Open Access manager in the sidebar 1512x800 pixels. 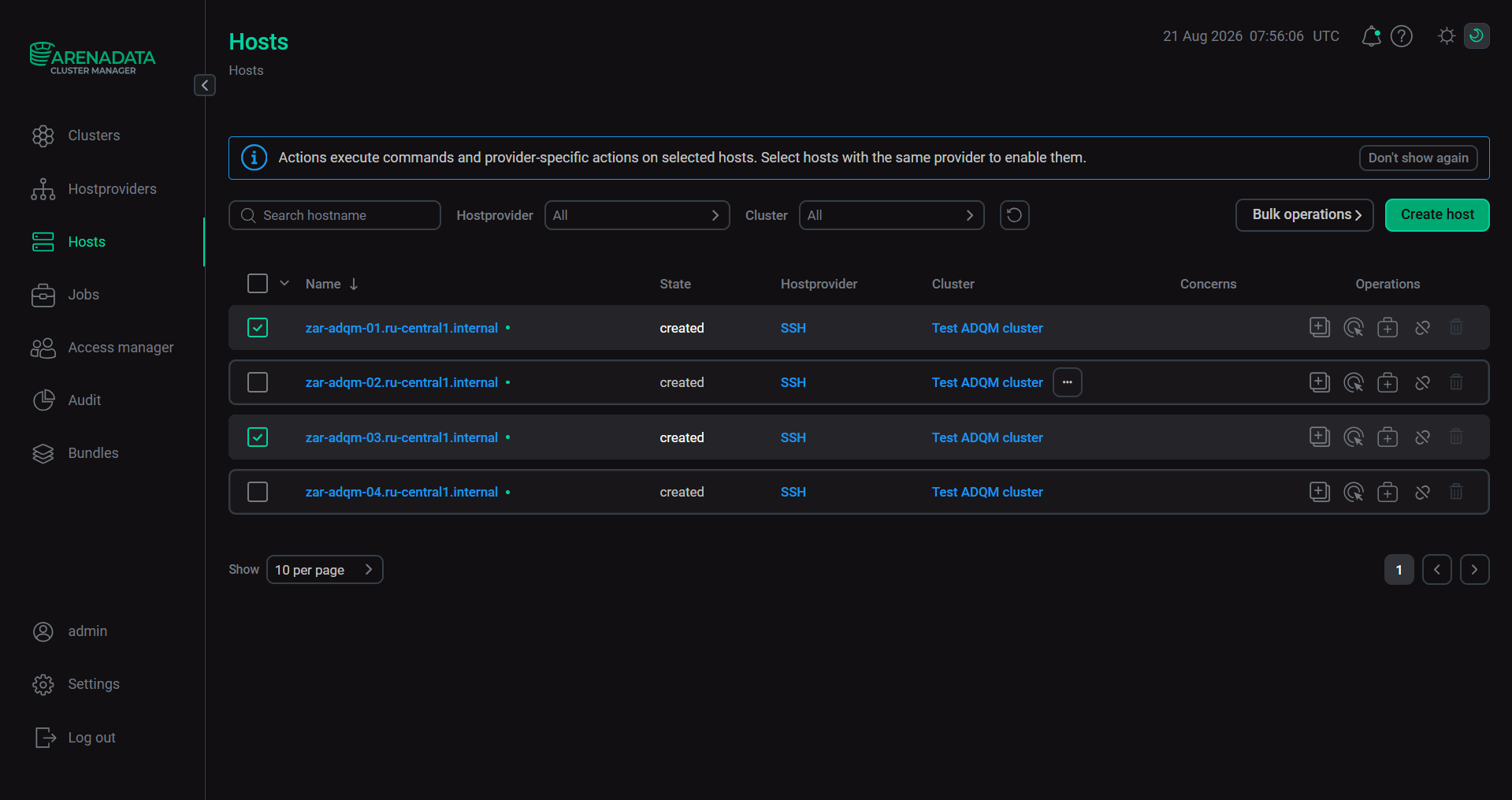121,348
